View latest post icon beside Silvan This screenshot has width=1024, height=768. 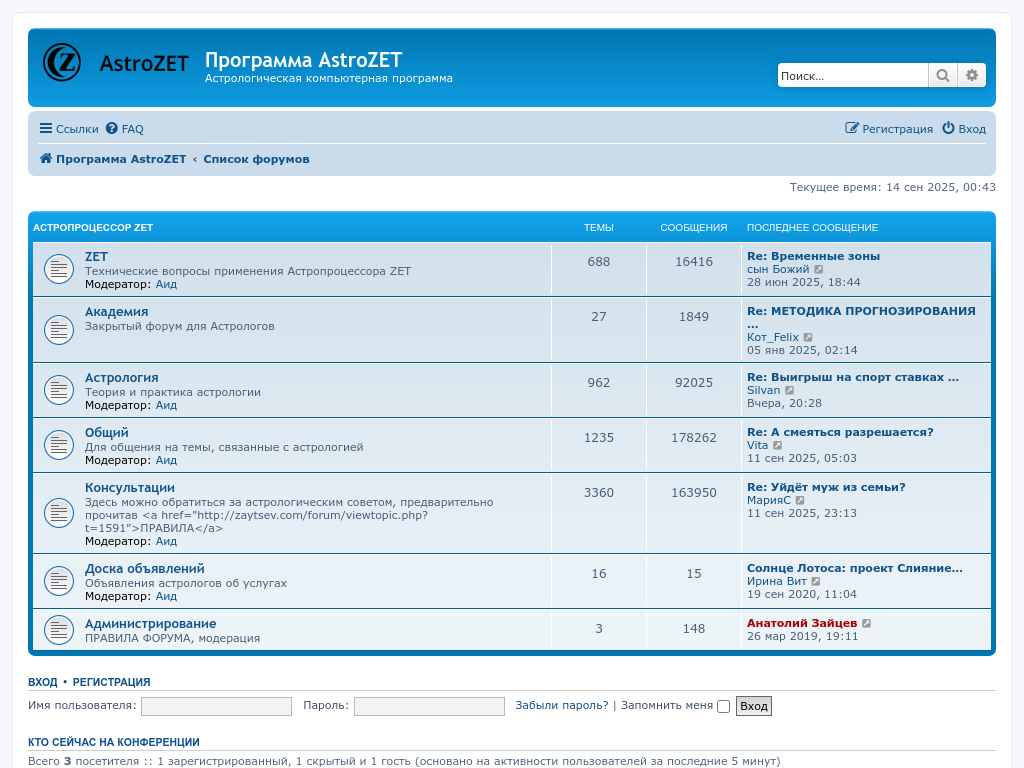[790, 391]
